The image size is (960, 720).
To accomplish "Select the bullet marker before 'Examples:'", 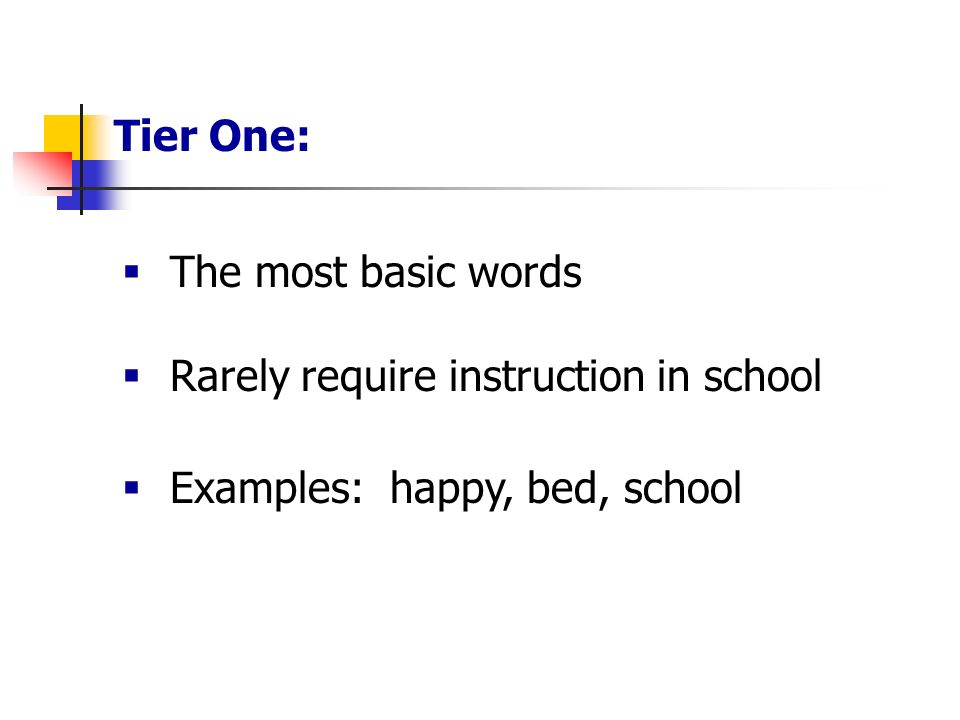I will [132, 487].
